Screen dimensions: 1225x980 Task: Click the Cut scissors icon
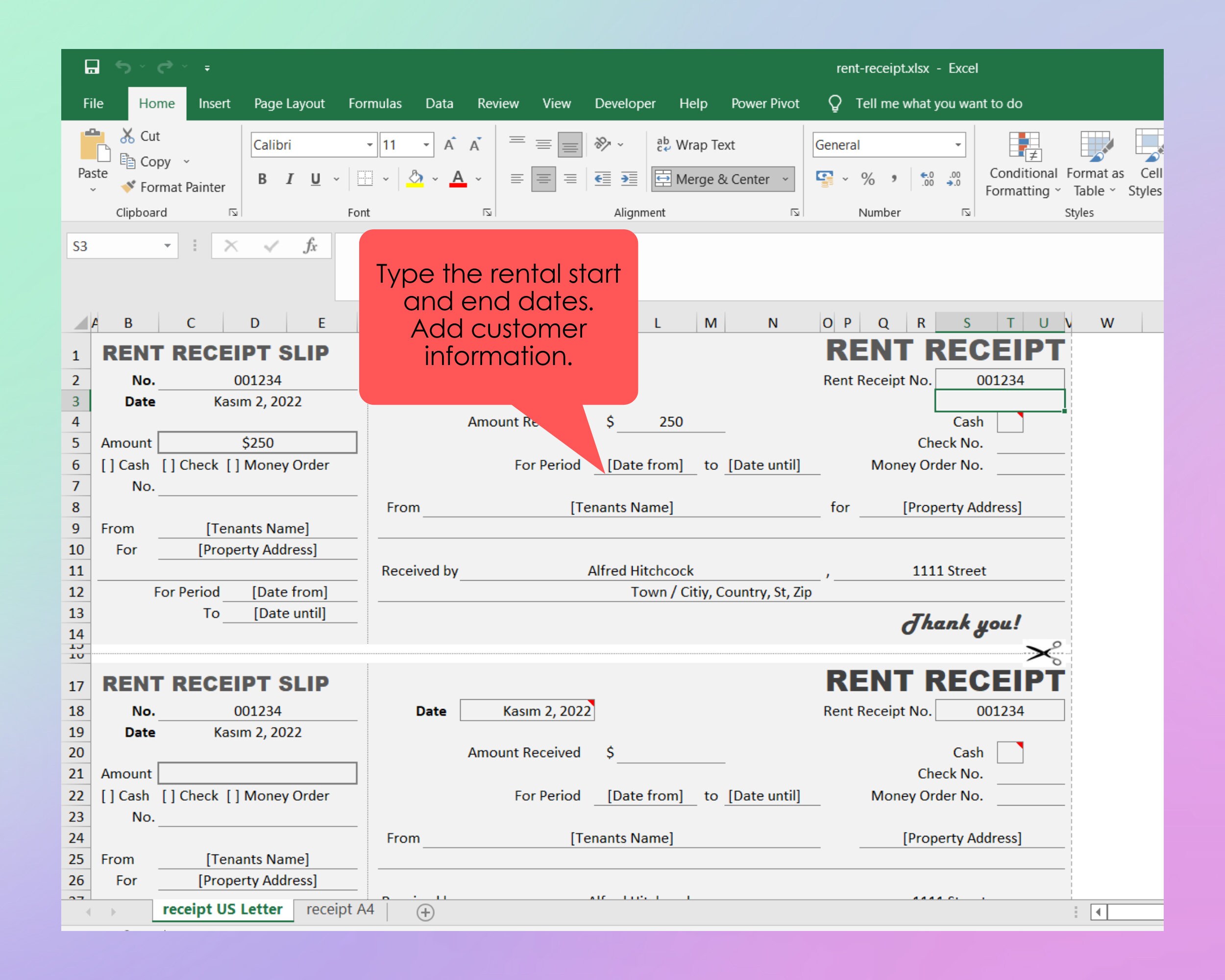pos(128,136)
